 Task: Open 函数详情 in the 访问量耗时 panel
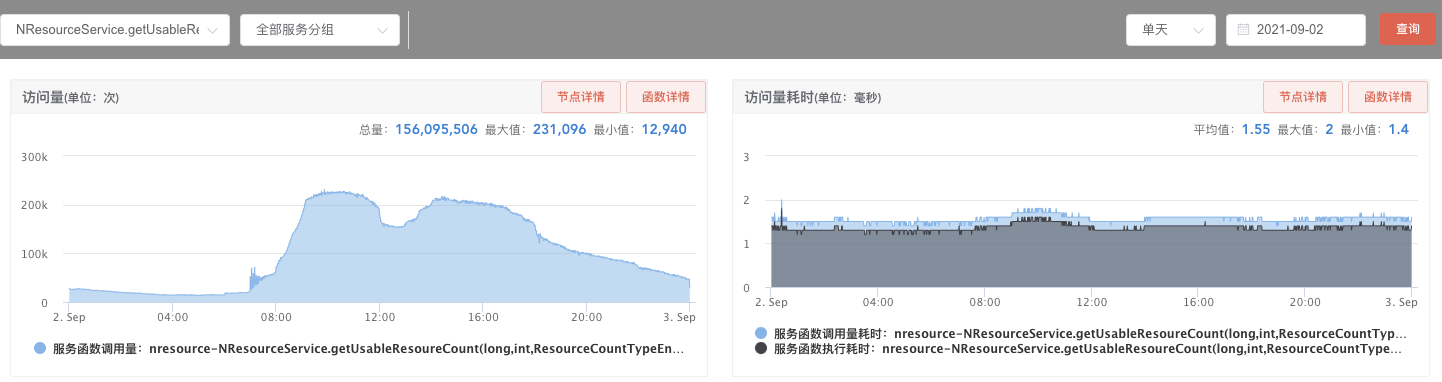click(1388, 97)
